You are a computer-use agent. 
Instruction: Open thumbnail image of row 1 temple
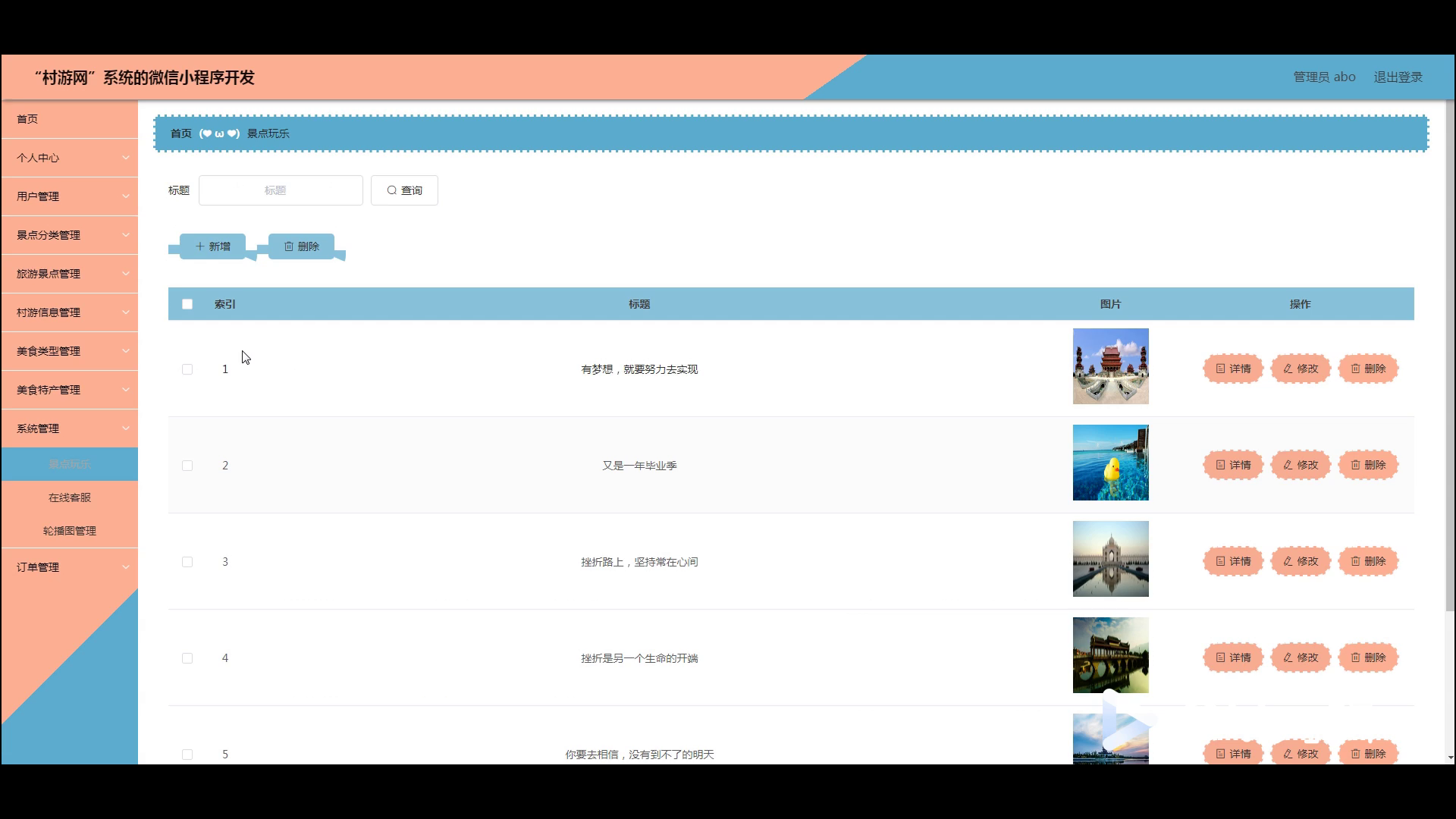[1110, 366]
